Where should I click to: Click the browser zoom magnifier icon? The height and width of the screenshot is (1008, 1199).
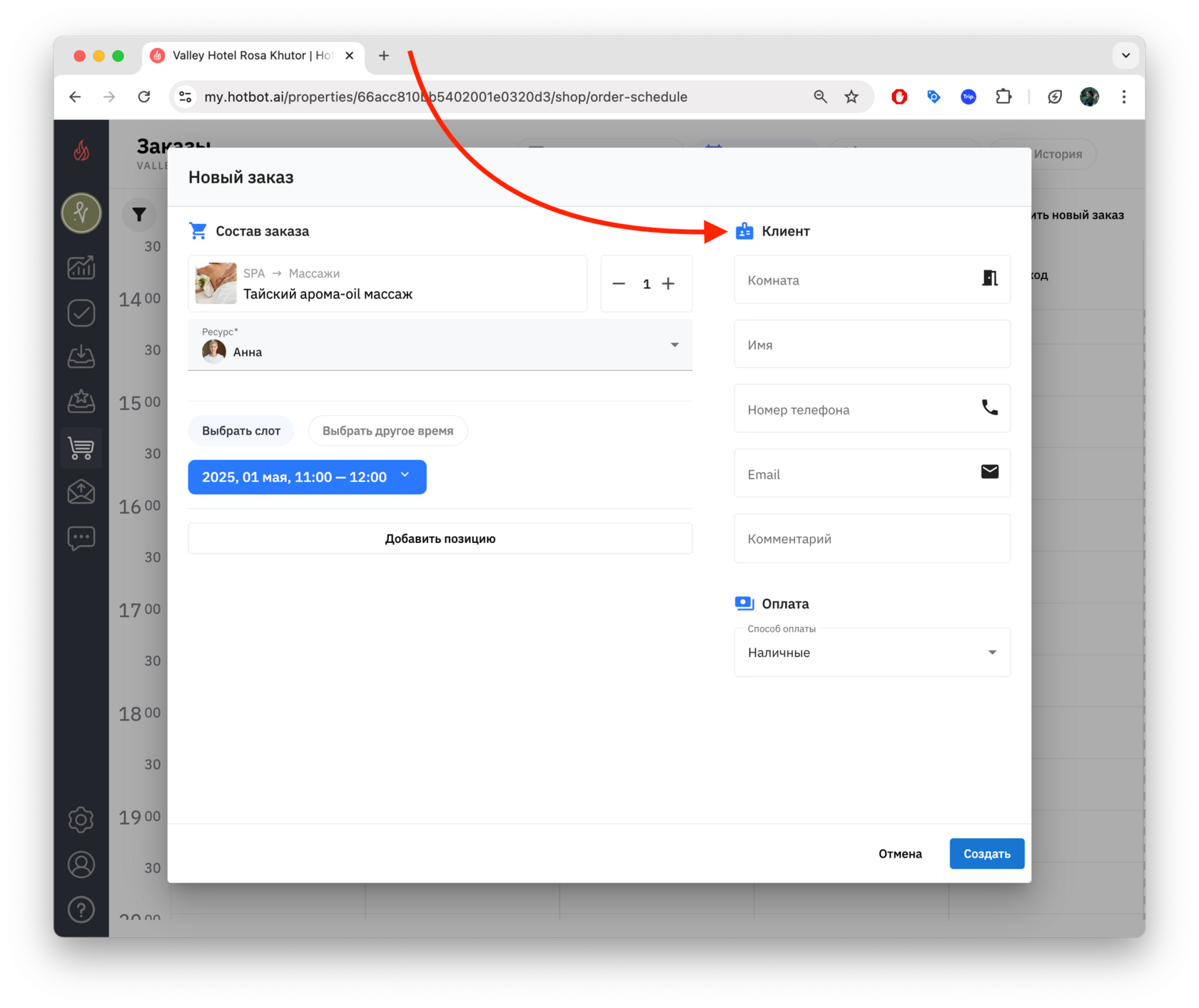[820, 96]
